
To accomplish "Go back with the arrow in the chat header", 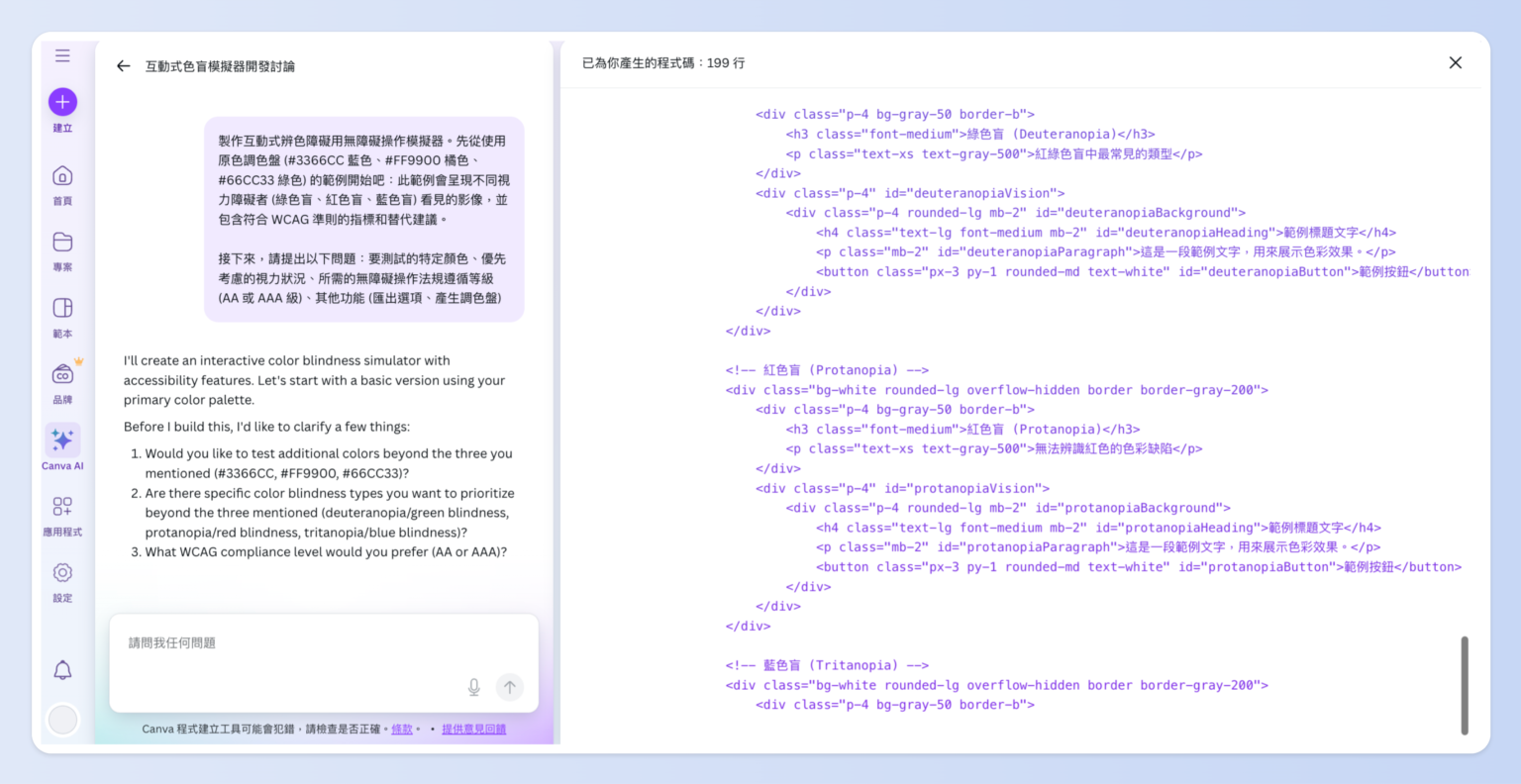I will (123, 65).
